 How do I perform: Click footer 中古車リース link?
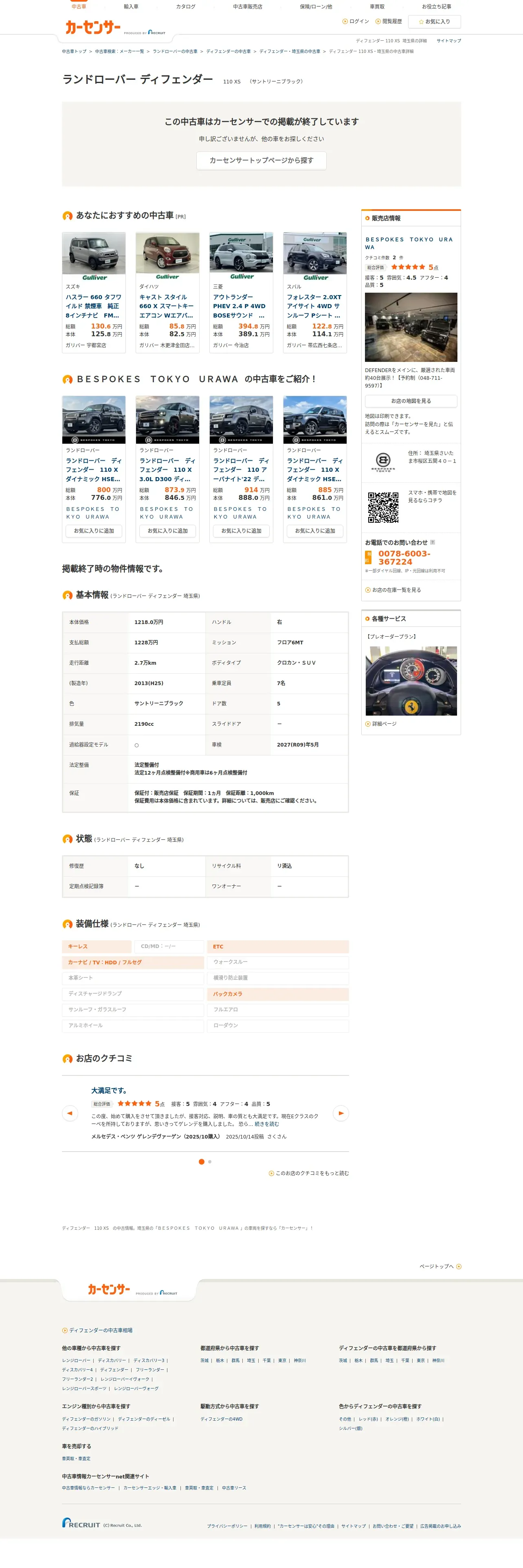tap(234, 1488)
